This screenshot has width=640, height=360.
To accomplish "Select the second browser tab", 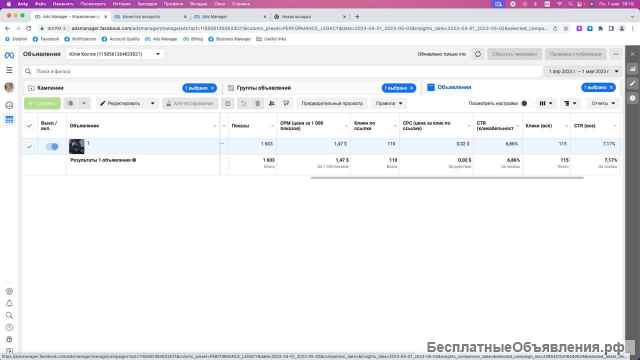I will [x=150, y=17].
